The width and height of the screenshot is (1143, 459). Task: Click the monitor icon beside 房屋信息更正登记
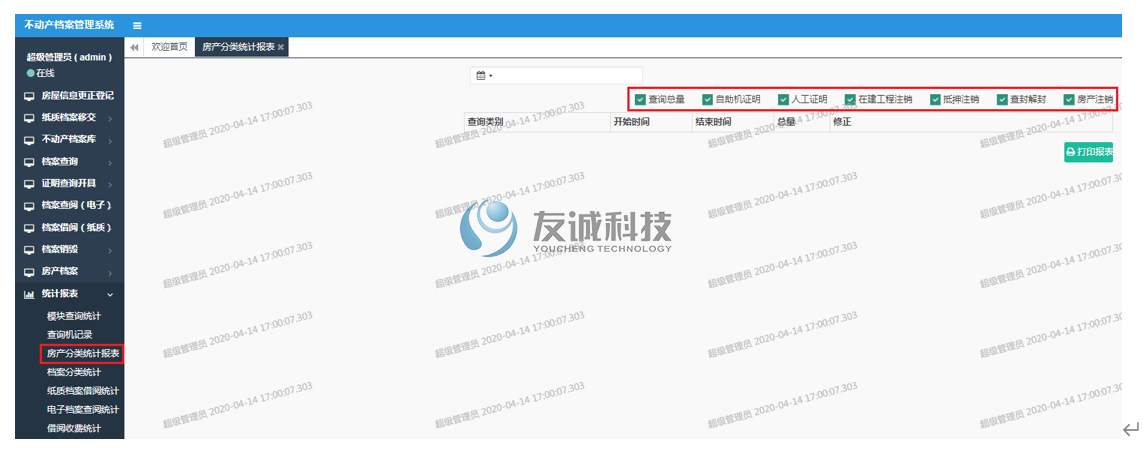coord(29,96)
